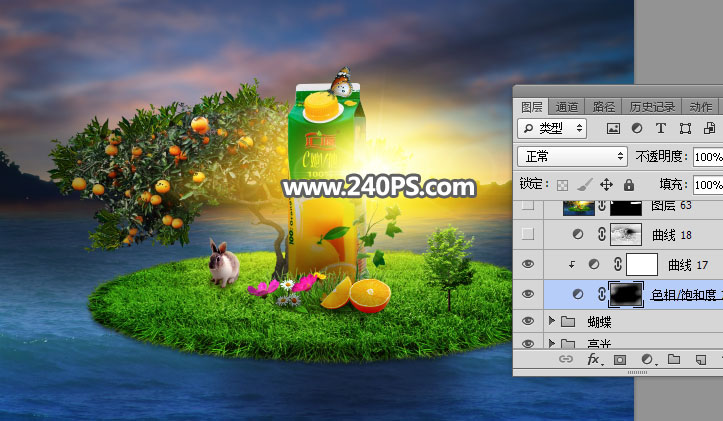The height and width of the screenshot is (421, 723).
Task: Click the lock position (move) icon
Action: click(607, 185)
